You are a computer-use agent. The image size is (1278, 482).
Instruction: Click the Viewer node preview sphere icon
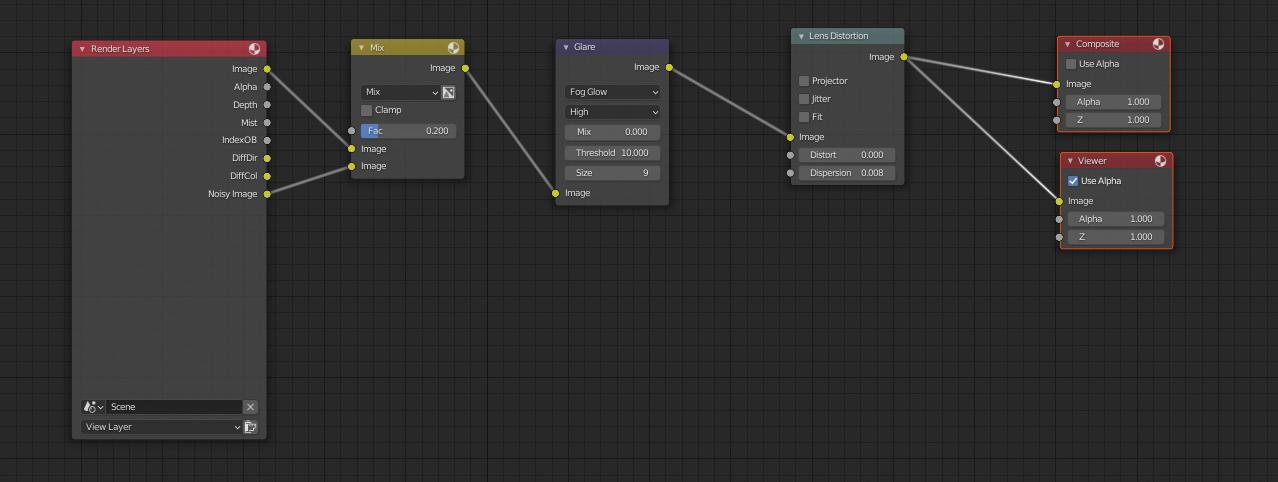[x=1160, y=161]
